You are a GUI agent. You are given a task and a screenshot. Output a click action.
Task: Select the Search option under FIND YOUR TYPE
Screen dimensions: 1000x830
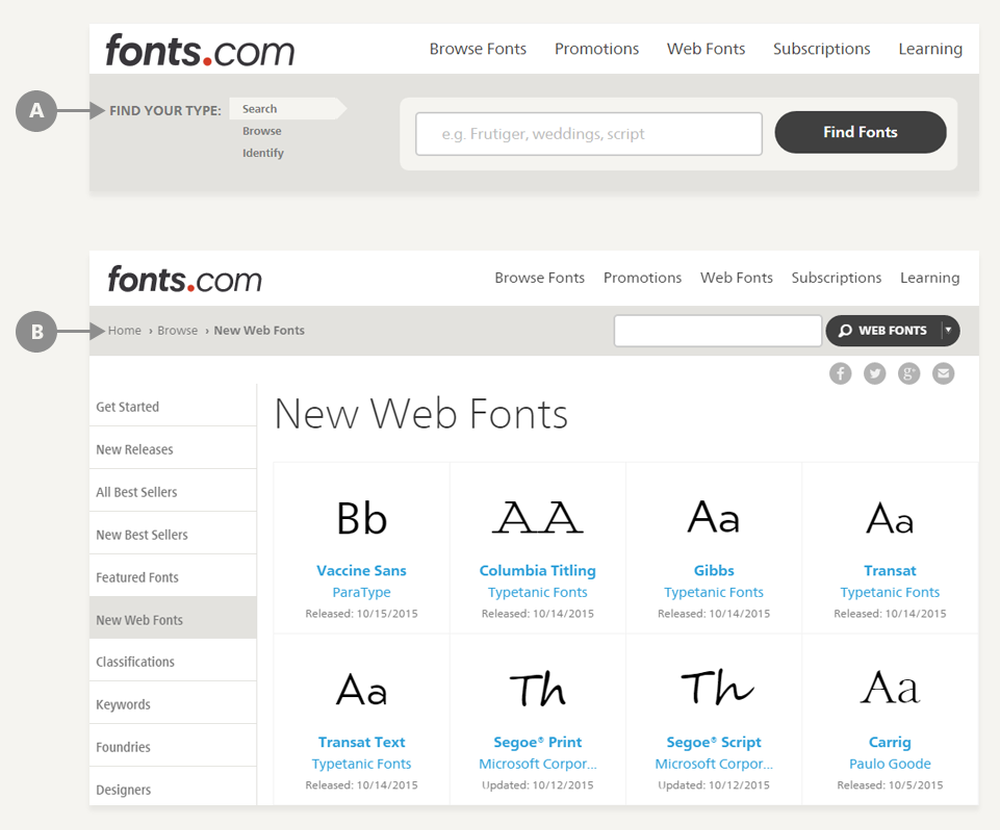258,108
